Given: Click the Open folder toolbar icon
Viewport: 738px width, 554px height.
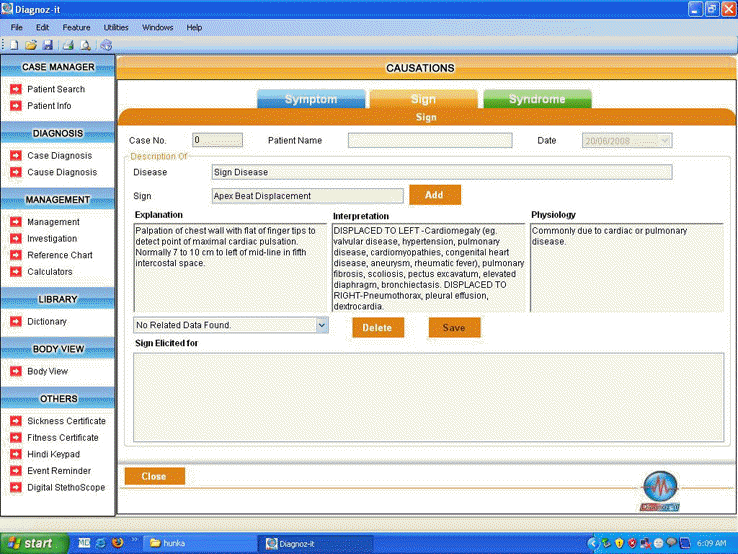Looking at the screenshot, I should pyautogui.click(x=30, y=45).
